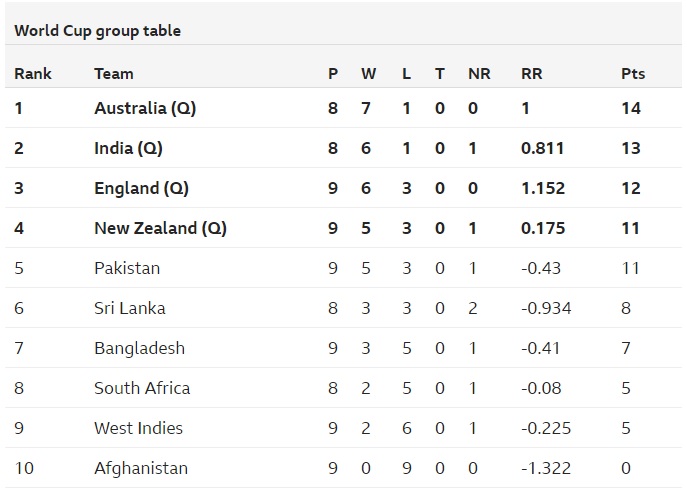Click the World Cup group table heading

click(98, 31)
